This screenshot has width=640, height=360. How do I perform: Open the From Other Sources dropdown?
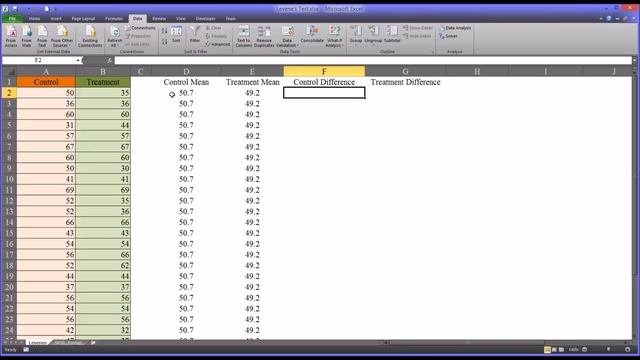click(62, 36)
